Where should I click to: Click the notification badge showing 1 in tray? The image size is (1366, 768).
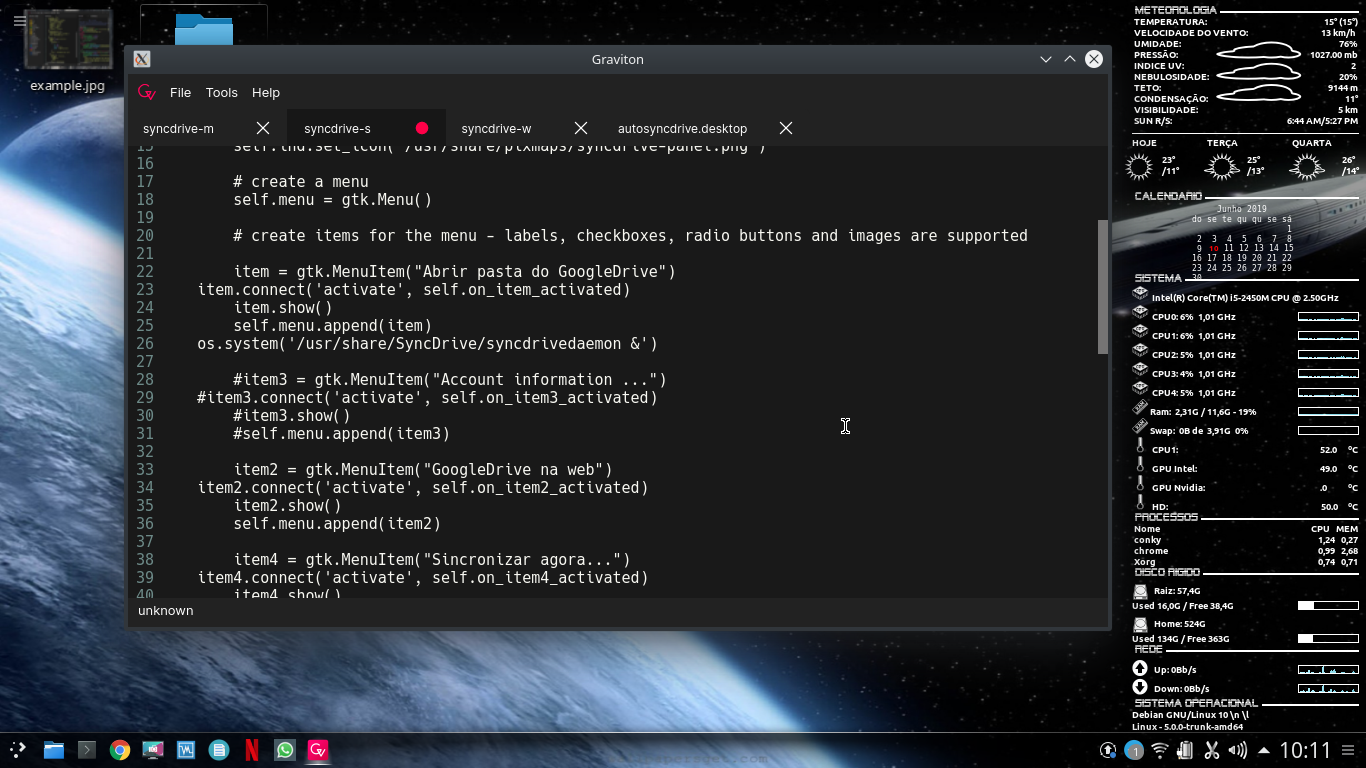pos(1133,750)
